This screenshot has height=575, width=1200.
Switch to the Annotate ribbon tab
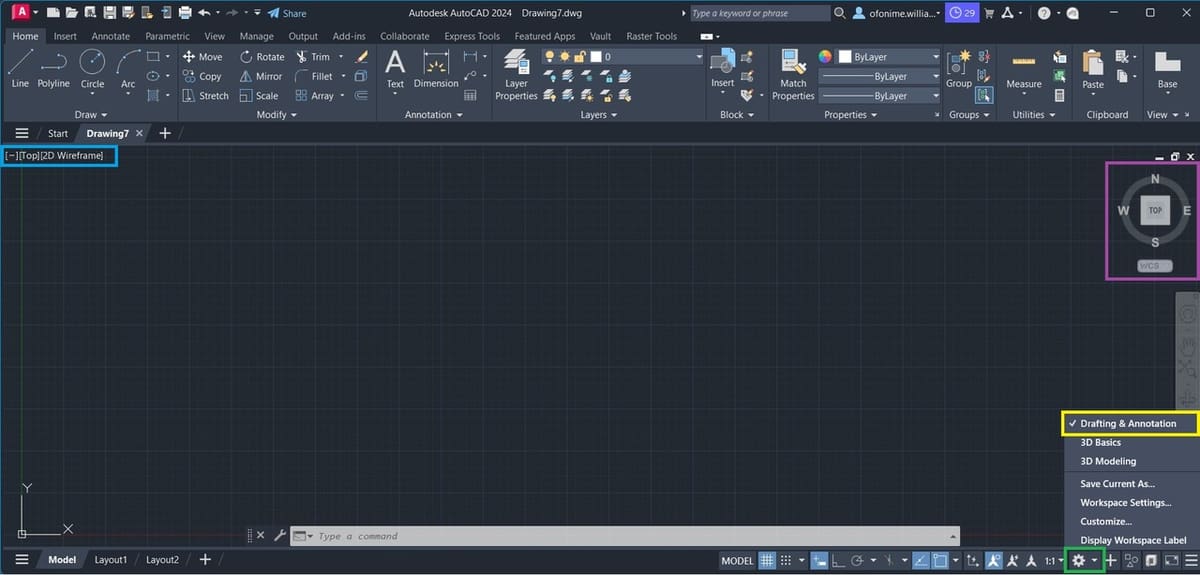[111, 36]
